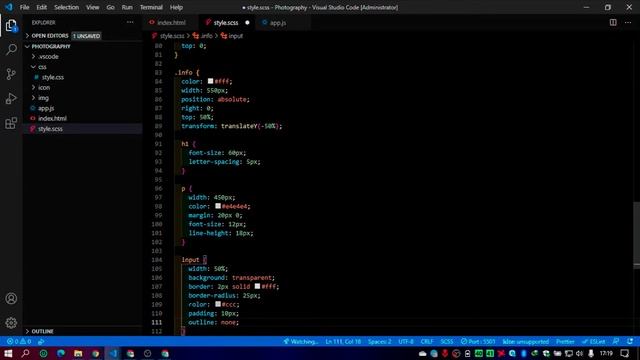Switch to the app.js tab
This screenshot has width=640, height=360.
coord(278,23)
